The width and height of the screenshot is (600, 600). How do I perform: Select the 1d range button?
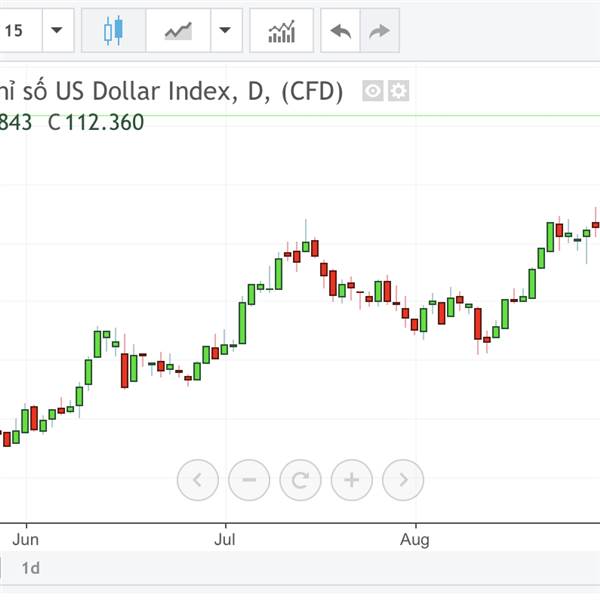click(x=31, y=568)
